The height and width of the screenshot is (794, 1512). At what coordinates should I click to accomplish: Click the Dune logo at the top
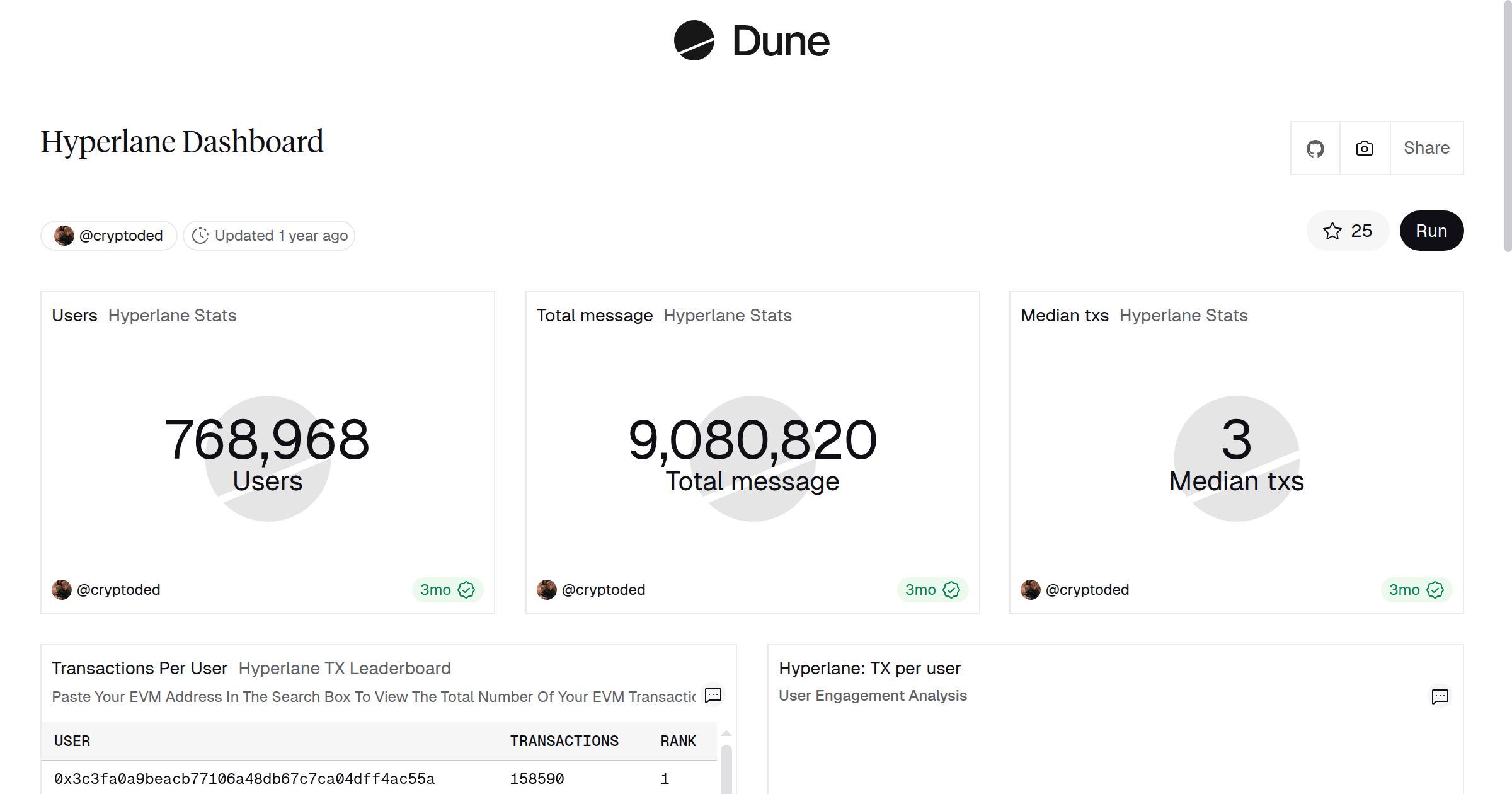click(x=750, y=42)
